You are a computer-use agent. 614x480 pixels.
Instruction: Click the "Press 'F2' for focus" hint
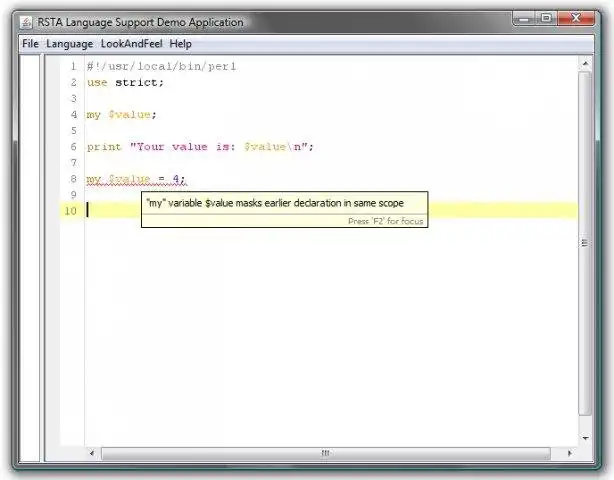click(x=386, y=221)
